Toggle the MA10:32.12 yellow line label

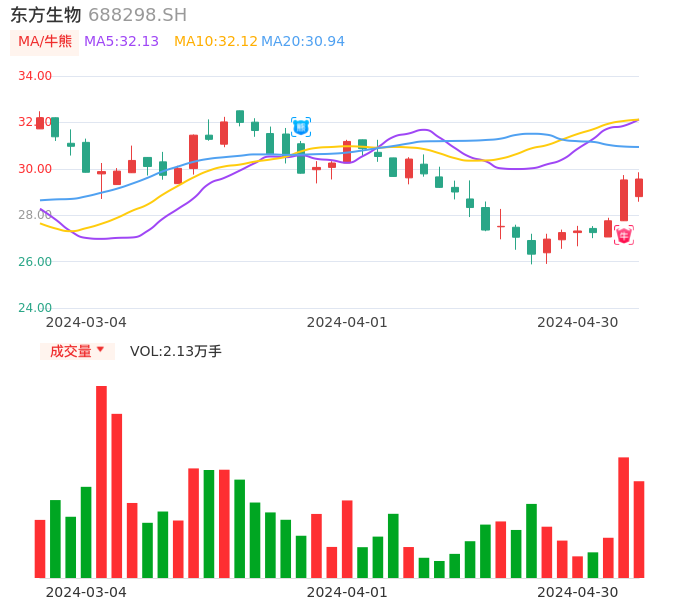215,42
